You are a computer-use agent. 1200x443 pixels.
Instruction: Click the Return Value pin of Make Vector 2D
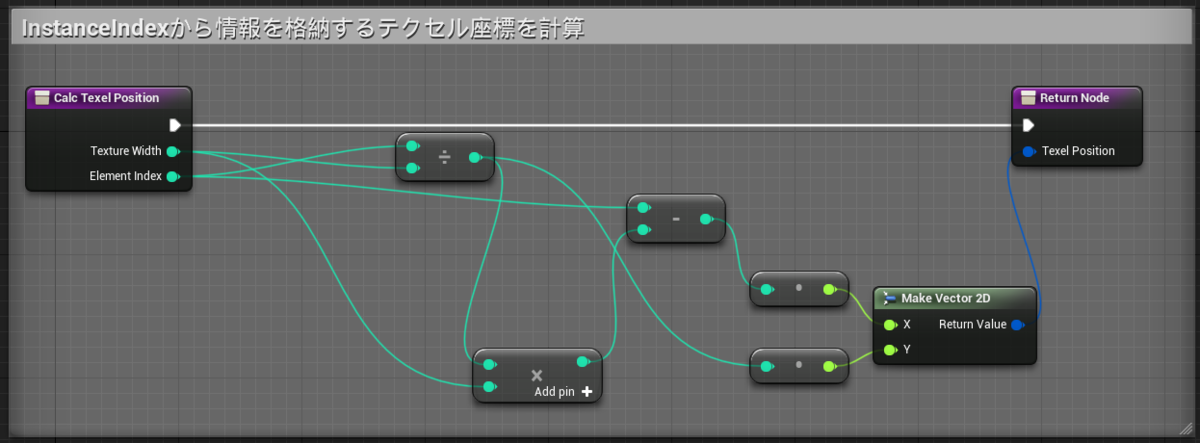[x=1018, y=324]
